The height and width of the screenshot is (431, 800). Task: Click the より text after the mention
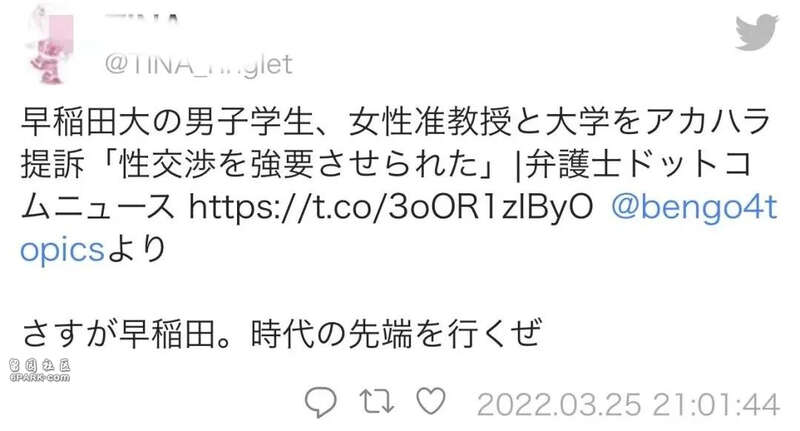point(137,249)
